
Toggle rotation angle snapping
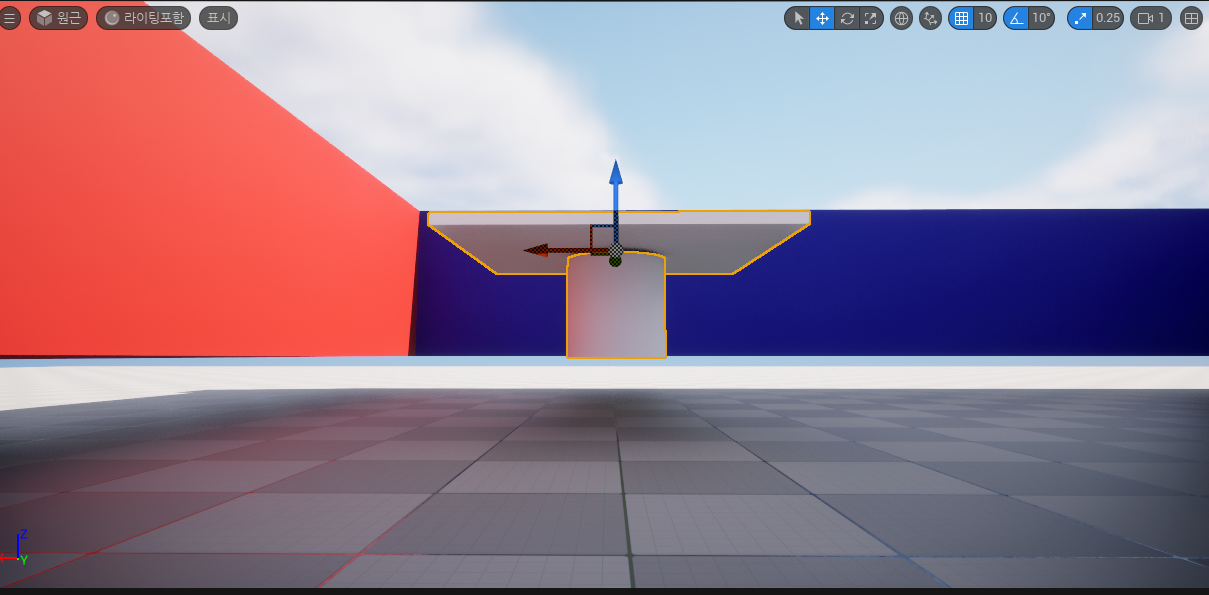1016,18
